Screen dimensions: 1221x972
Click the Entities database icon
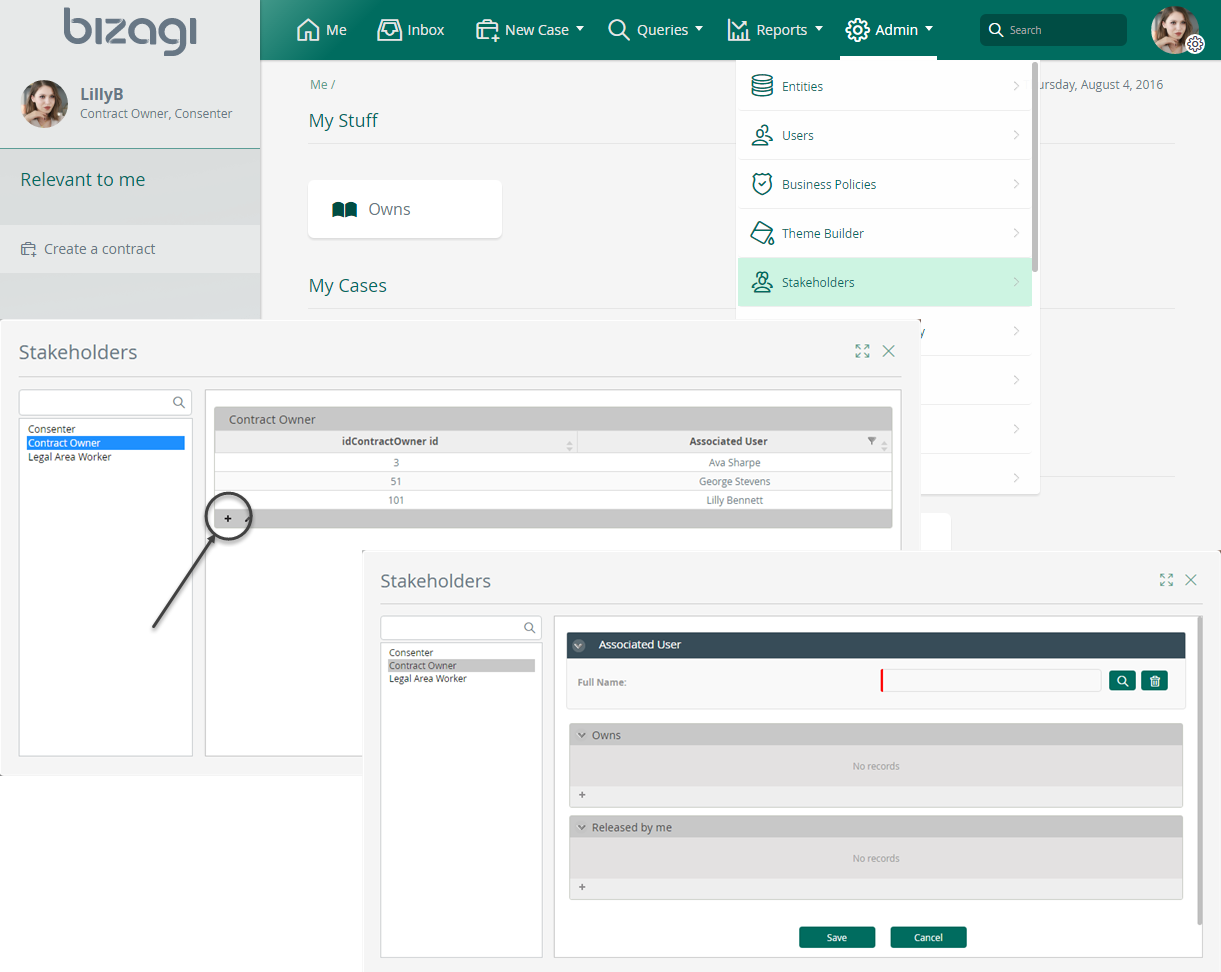762,86
